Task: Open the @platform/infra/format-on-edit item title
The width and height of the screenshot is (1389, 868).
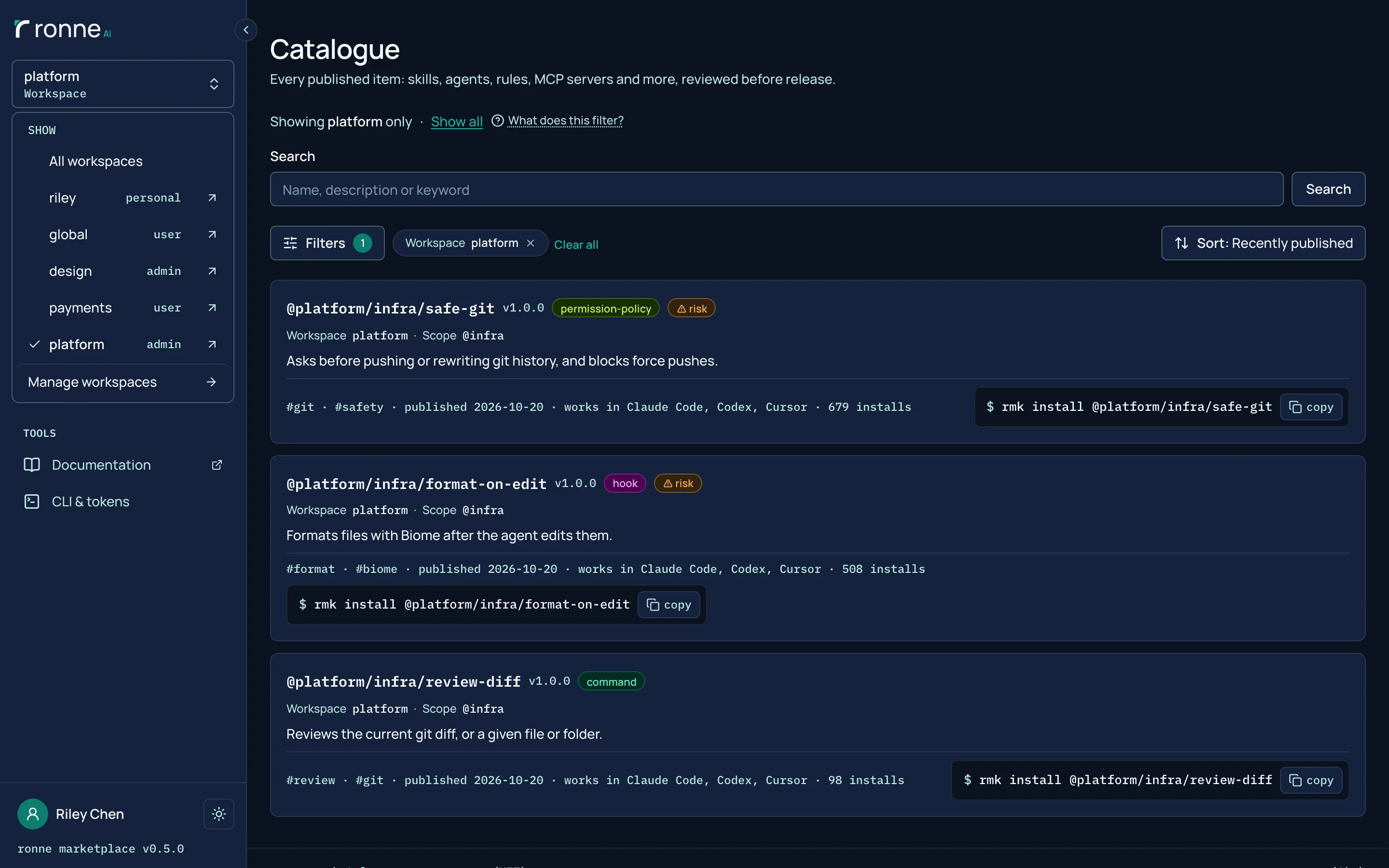Action: click(416, 484)
